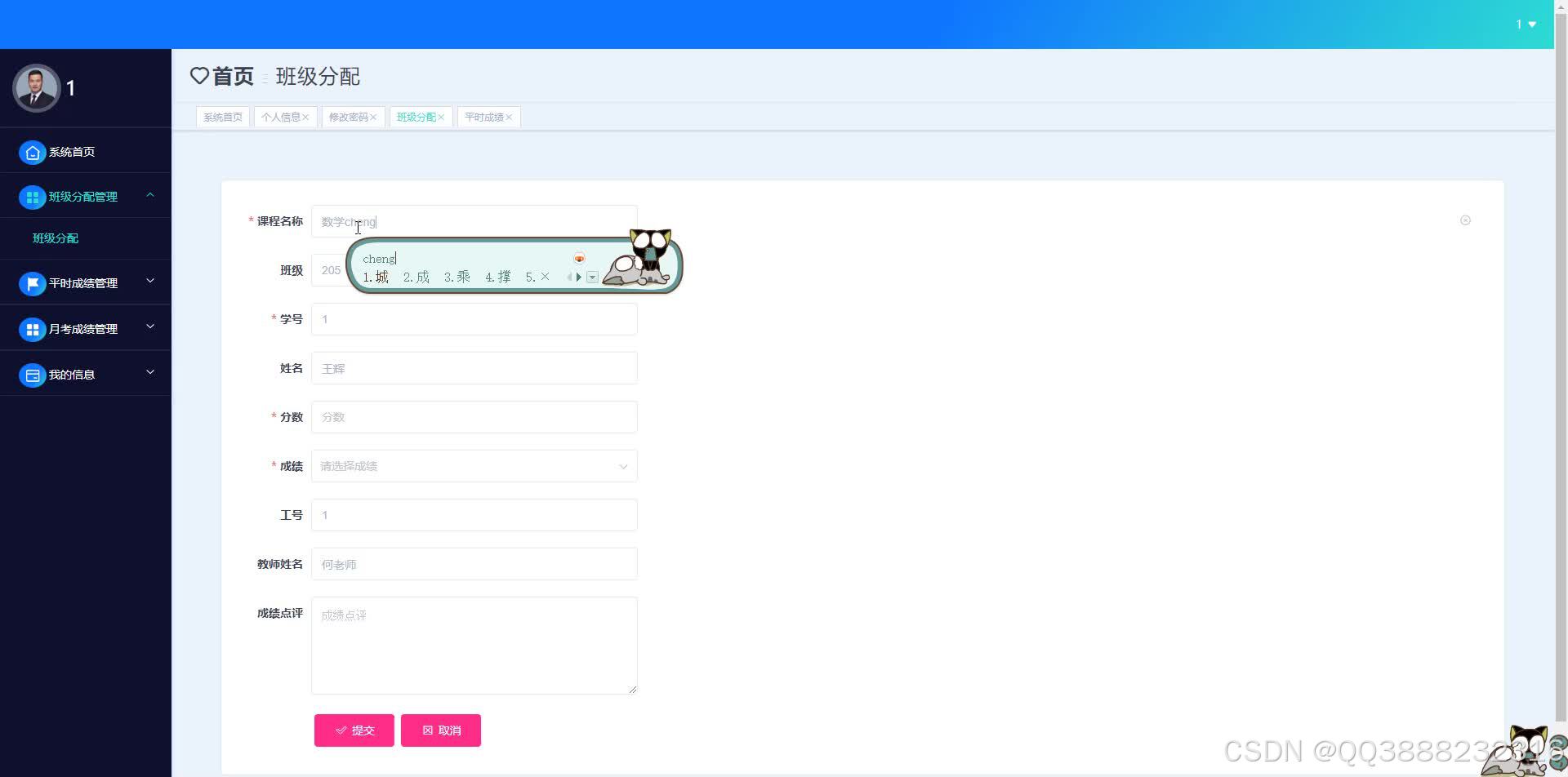
Task: Close the 平时成绩 tab
Action: [509, 118]
